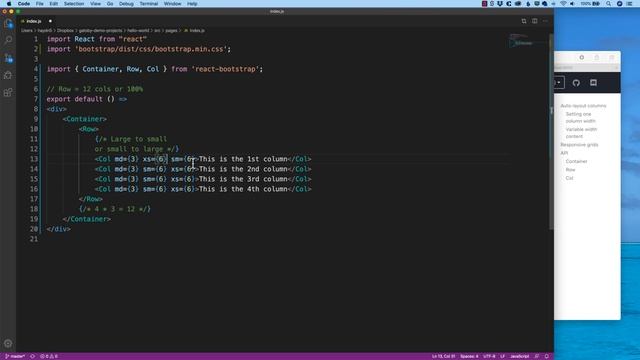Click the JavaScript language mode status
Viewport: 640px width, 360px height.
[519, 356]
